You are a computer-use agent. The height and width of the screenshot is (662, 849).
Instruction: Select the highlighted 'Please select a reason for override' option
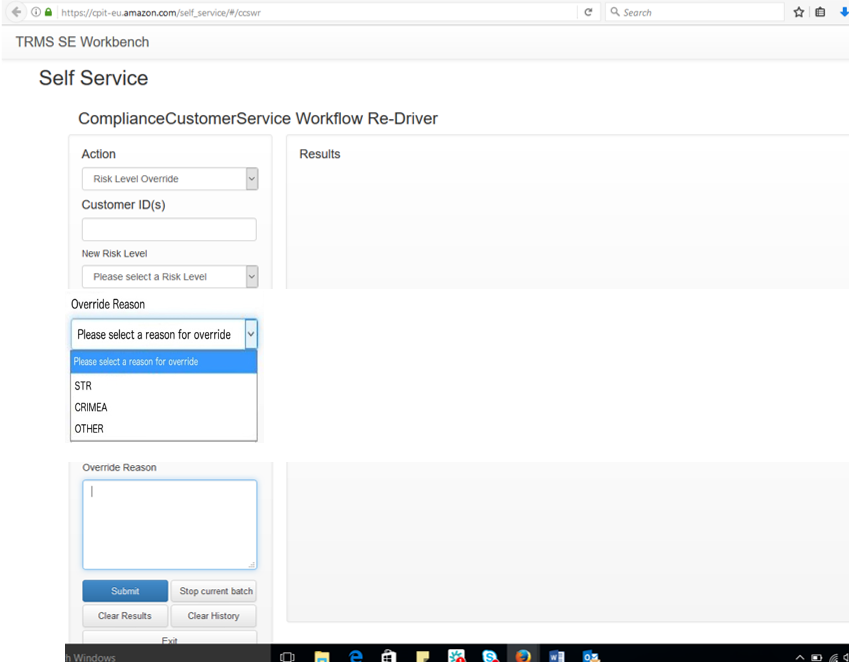[x=164, y=362]
